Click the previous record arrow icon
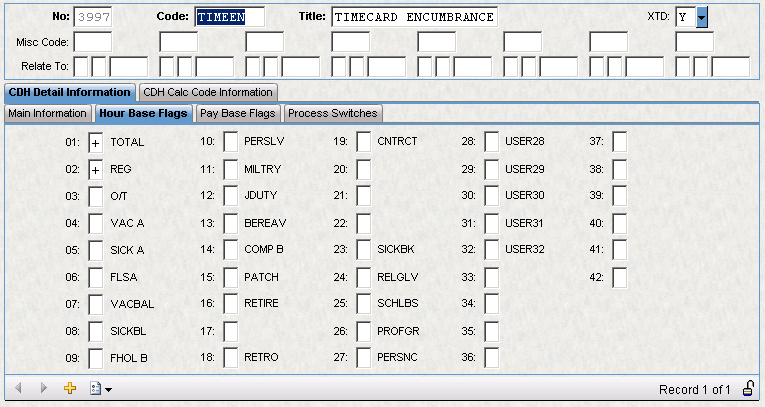This screenshot has width=765, height=407. (18, 388)
